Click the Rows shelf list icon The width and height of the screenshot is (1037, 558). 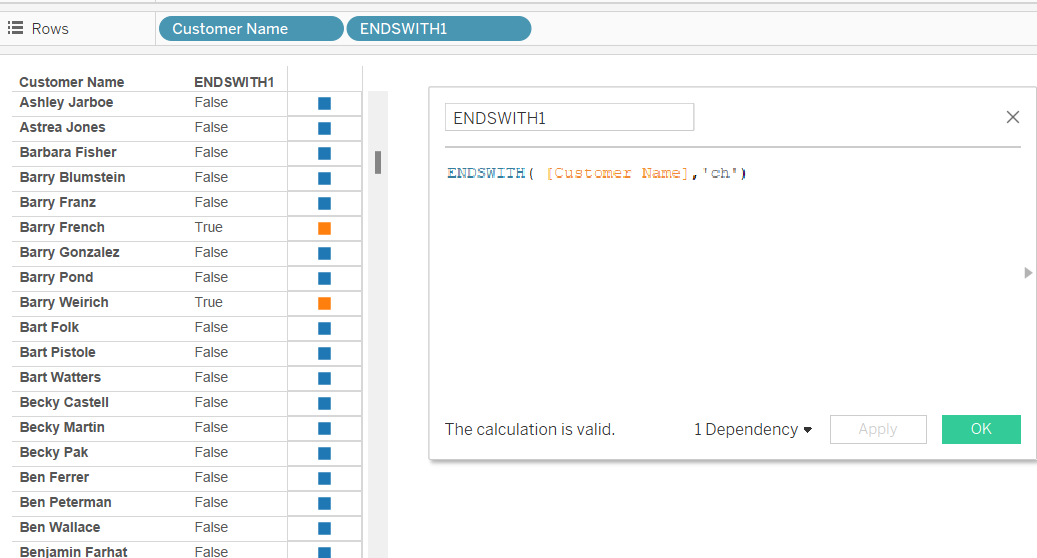coord(15,28)
